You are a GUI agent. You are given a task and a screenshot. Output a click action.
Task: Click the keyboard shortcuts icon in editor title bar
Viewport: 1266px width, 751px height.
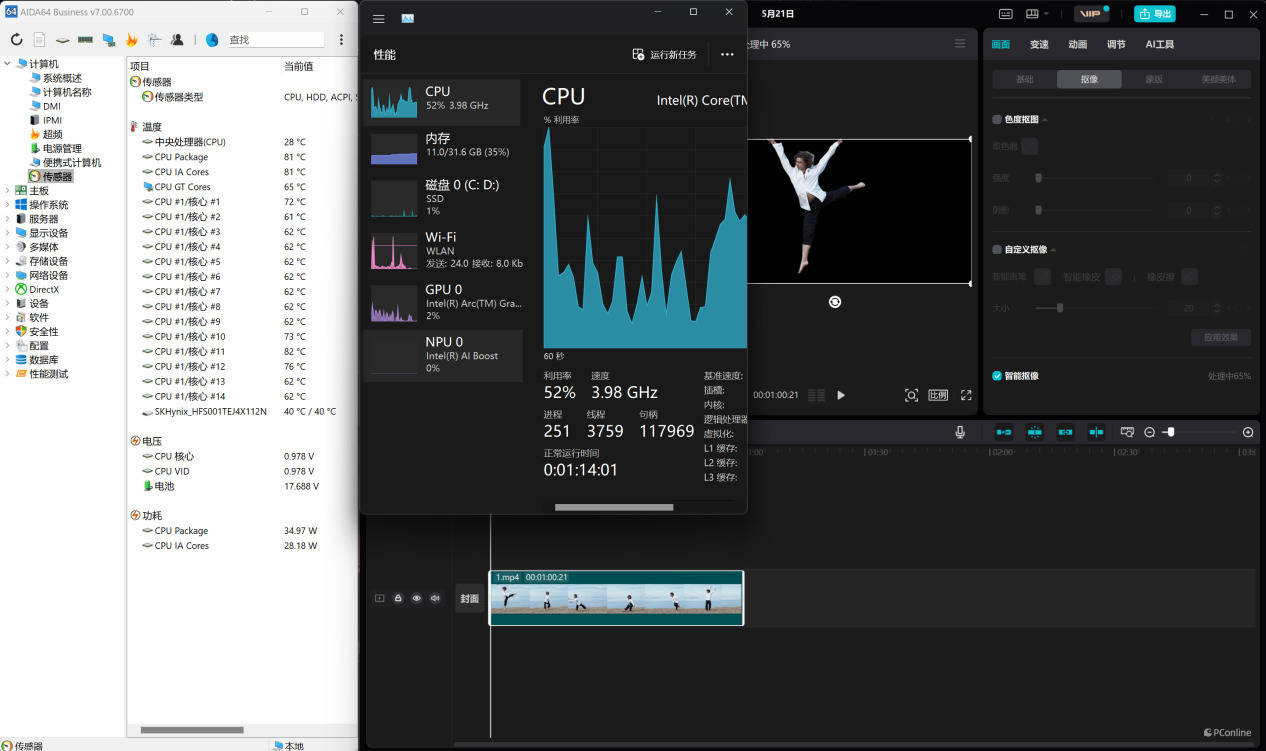[1005, 14]
